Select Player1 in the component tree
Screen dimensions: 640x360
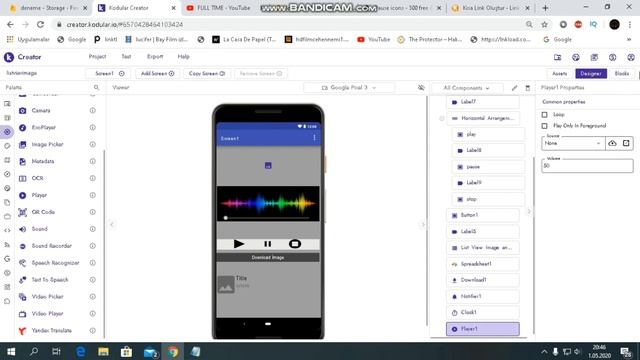tap(483, 329)
